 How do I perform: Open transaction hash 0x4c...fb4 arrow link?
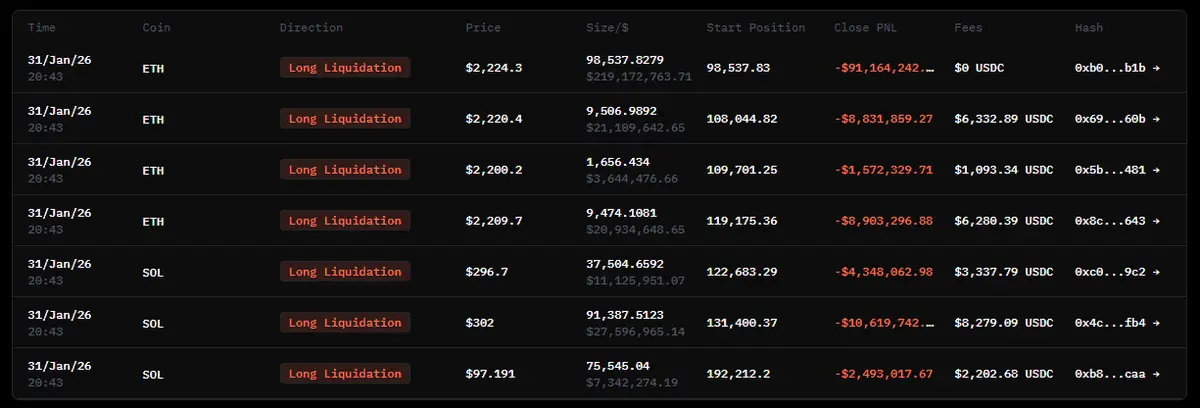coord(1117,323)
